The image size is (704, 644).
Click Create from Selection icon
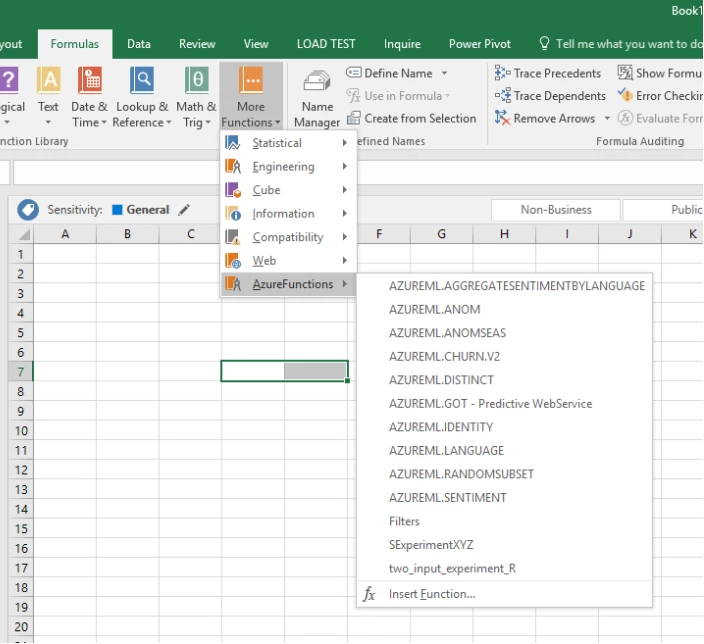354,119
